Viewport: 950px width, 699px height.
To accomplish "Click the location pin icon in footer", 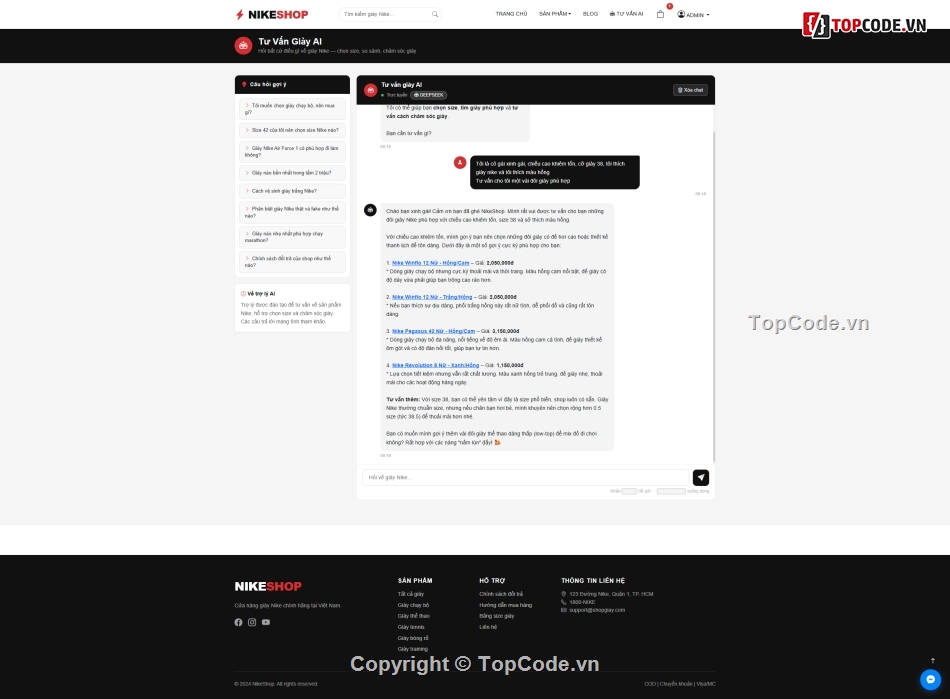I will click(x=563, y=594).
